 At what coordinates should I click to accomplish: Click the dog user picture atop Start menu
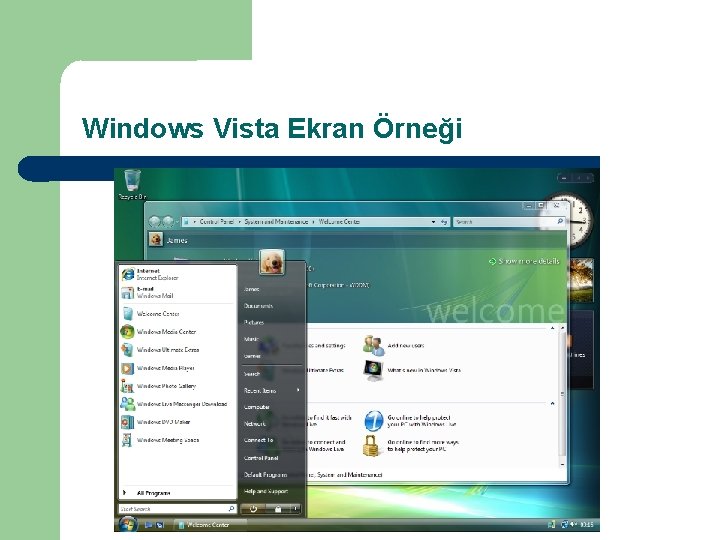click(271, 262)
